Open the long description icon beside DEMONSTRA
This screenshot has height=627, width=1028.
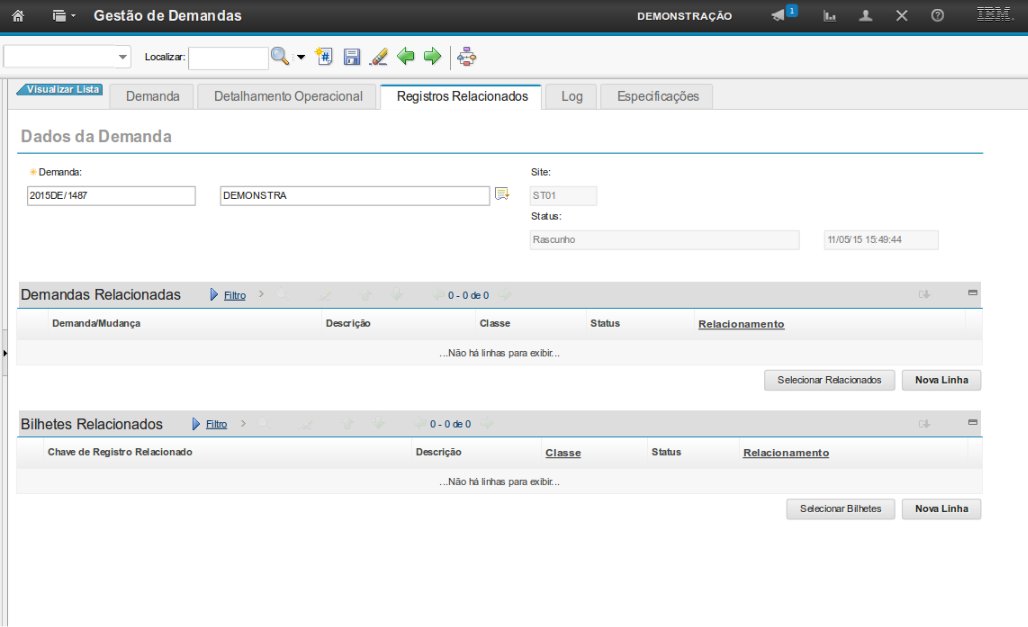point(502,195)
